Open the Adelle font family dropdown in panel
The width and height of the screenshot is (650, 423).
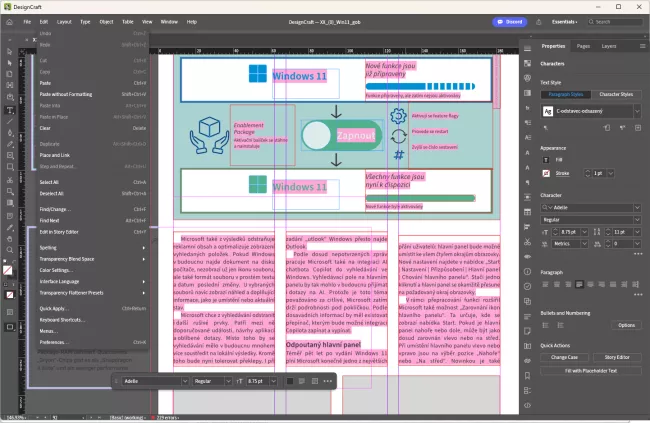click(x=637, y=207)
